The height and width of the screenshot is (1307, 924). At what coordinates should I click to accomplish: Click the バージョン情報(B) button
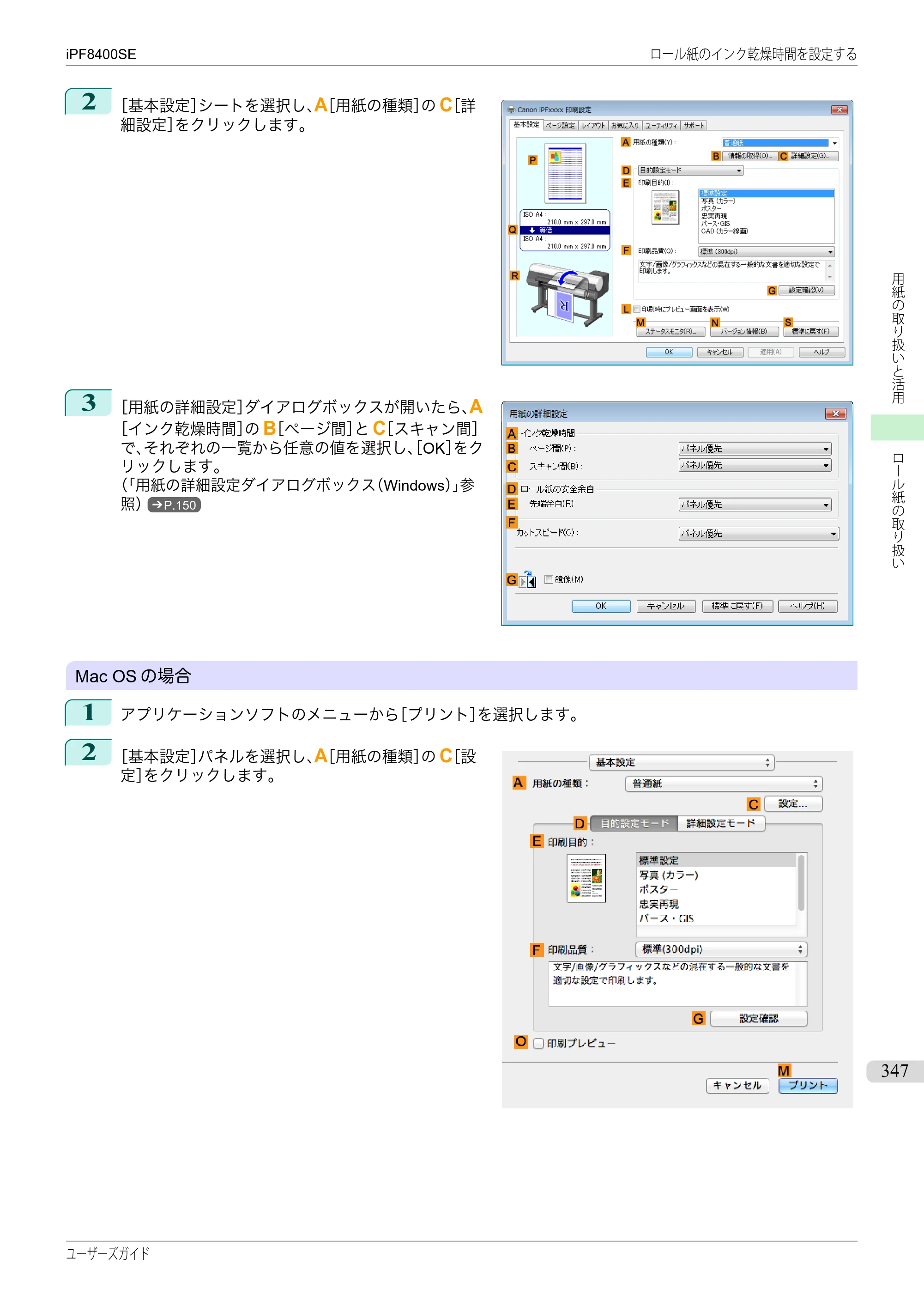coord(744,331)
